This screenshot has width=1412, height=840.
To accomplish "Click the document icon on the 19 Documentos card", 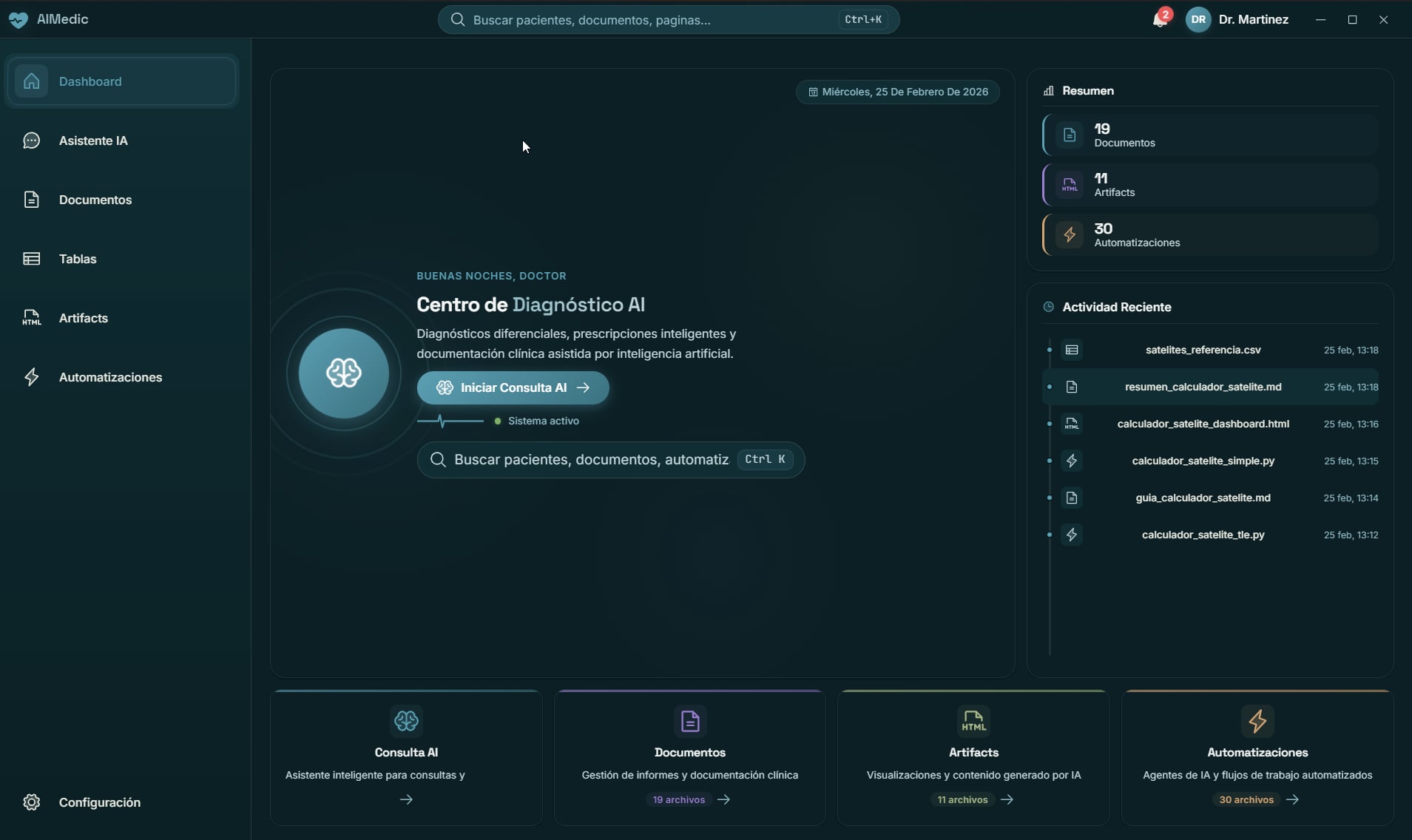I will (1070, 134).
